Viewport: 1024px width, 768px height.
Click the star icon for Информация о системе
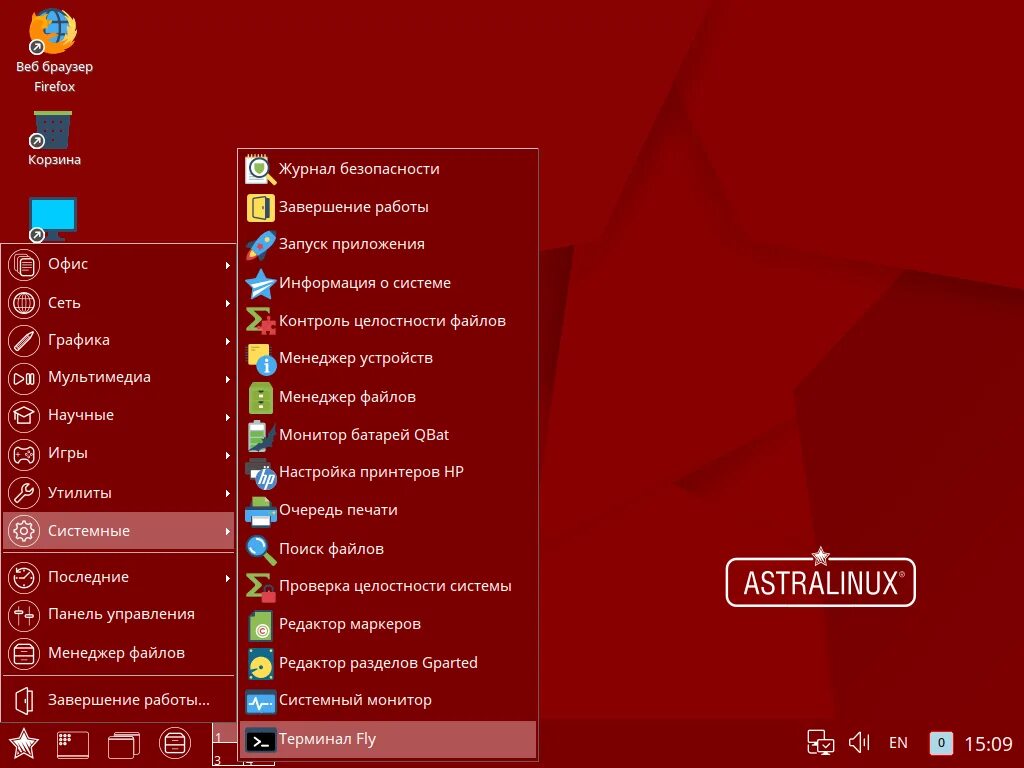coord(260,283)
